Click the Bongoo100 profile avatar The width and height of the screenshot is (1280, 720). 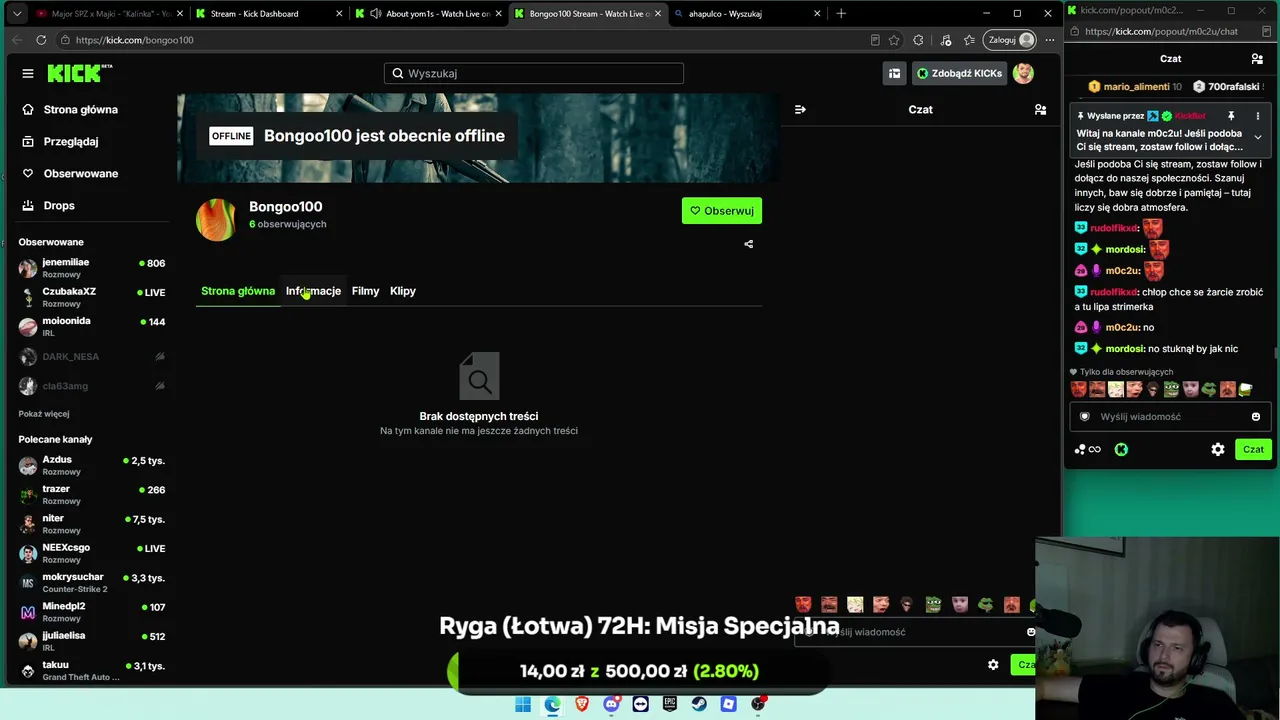(216, 220)
